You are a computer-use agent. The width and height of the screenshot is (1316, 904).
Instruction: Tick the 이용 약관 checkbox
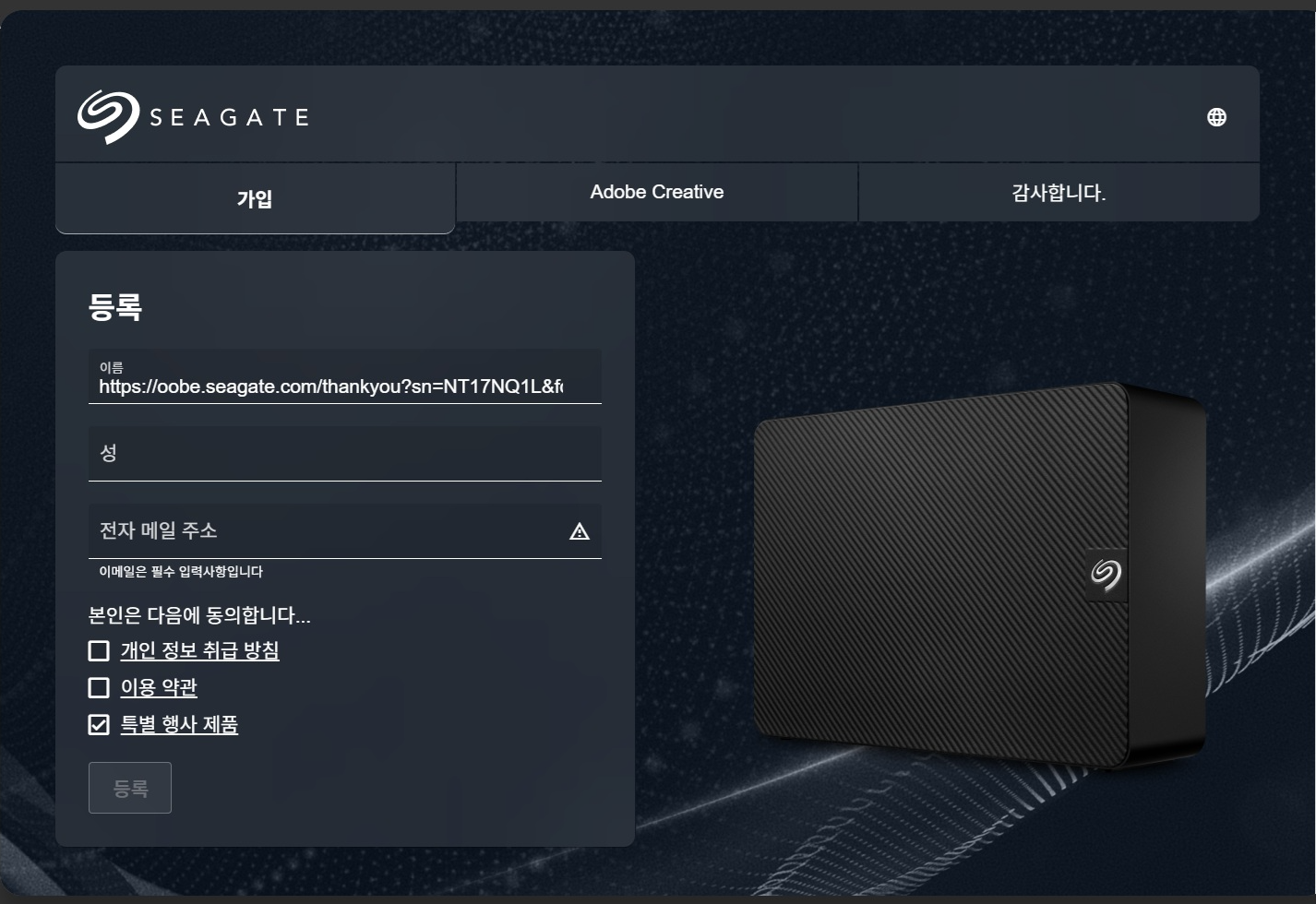[x=99, y=688]
